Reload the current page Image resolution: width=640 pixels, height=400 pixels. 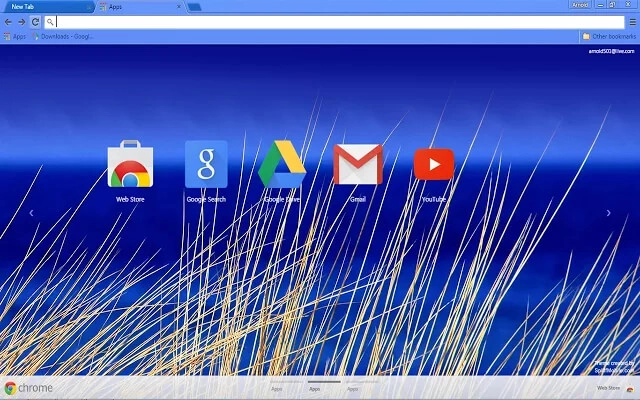click(x=35, y=21)
